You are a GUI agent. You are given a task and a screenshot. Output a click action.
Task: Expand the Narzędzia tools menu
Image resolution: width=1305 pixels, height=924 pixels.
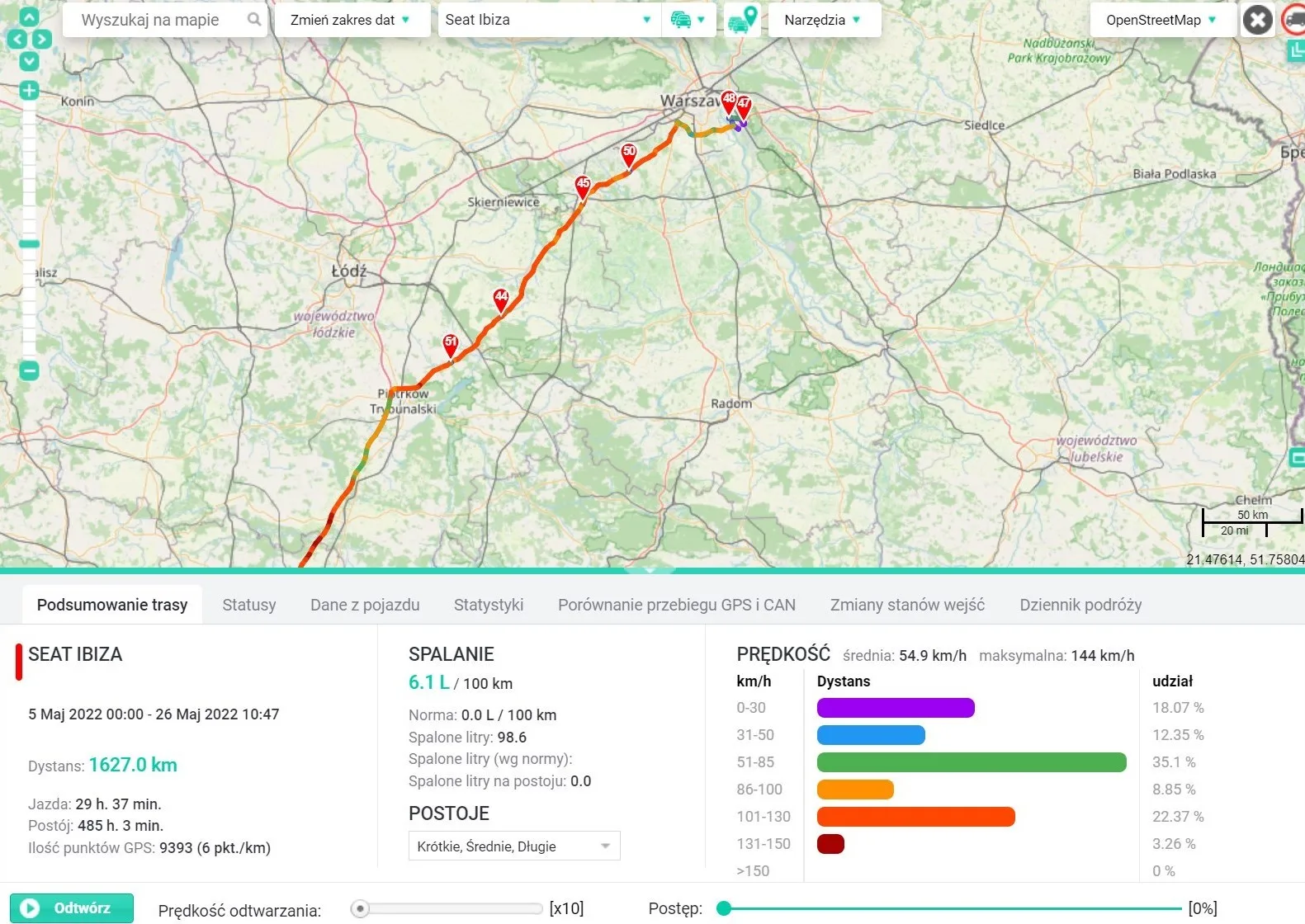(824, 20)
